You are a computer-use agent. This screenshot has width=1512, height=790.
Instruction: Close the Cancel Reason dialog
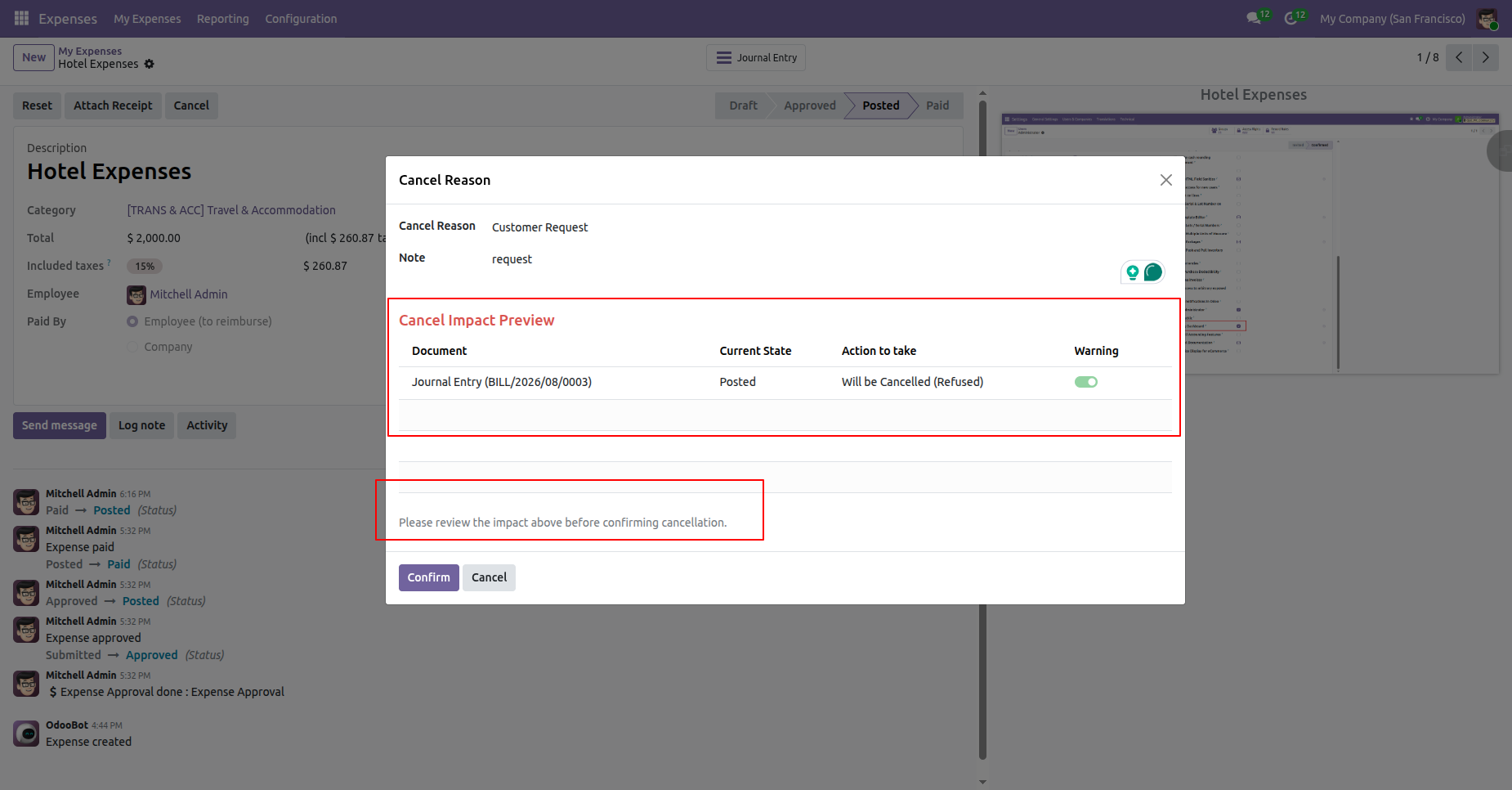[x=1166, y=180]
